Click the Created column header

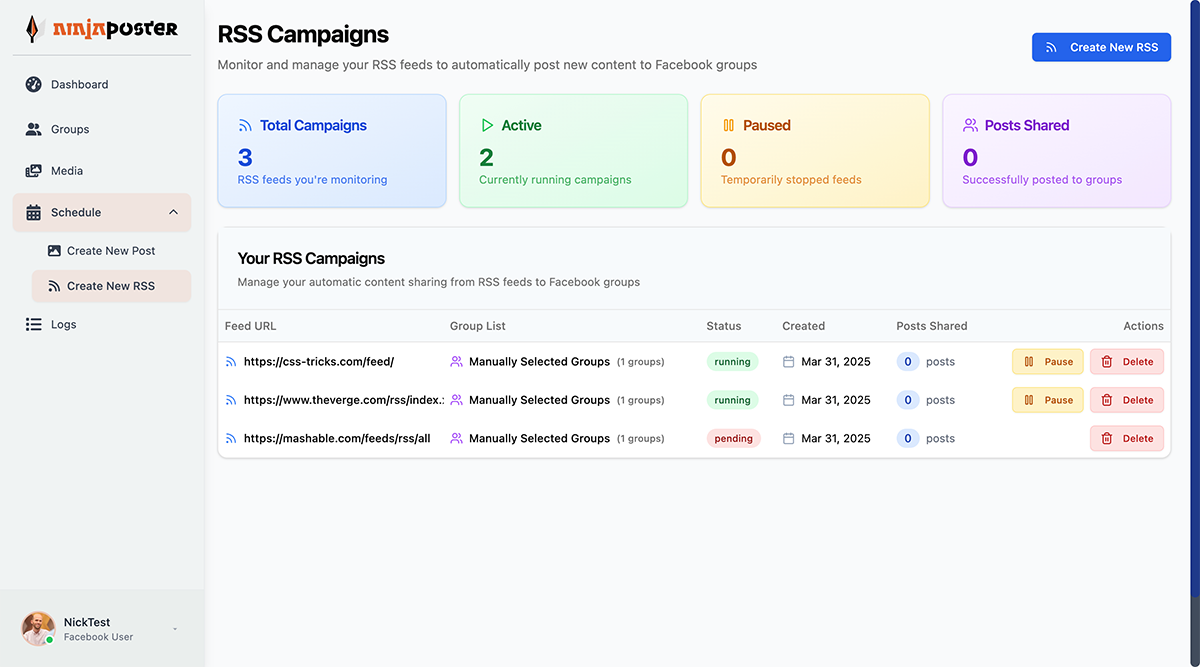click(804, 326)
